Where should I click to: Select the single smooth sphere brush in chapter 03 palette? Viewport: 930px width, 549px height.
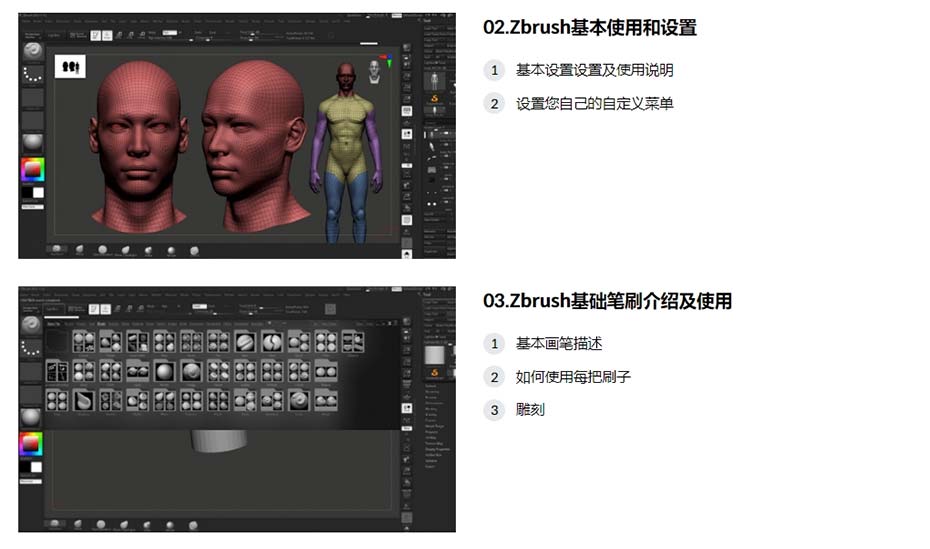164,371
